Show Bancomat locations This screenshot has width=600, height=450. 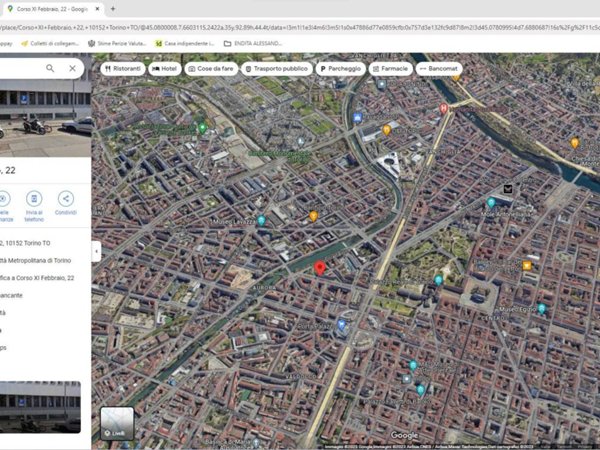[437, 68]
